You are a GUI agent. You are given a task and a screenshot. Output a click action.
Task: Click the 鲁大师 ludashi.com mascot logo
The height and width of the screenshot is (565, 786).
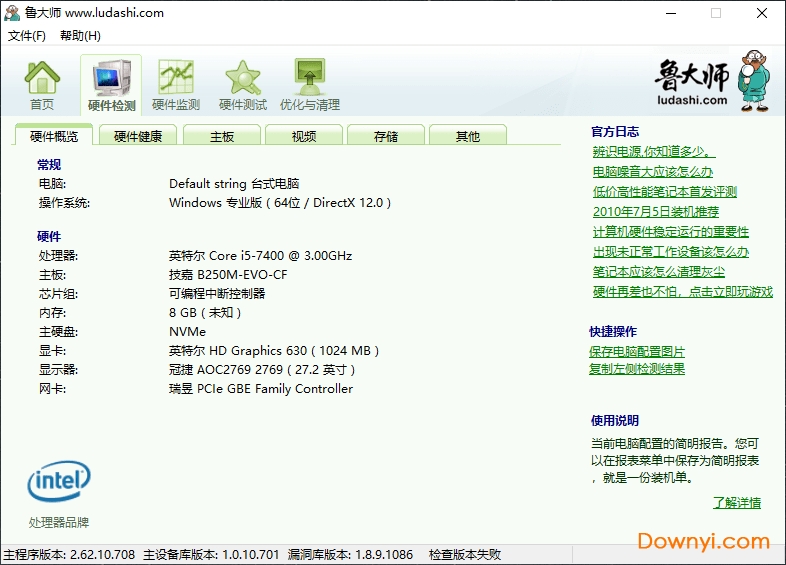(x=712, y=81)
